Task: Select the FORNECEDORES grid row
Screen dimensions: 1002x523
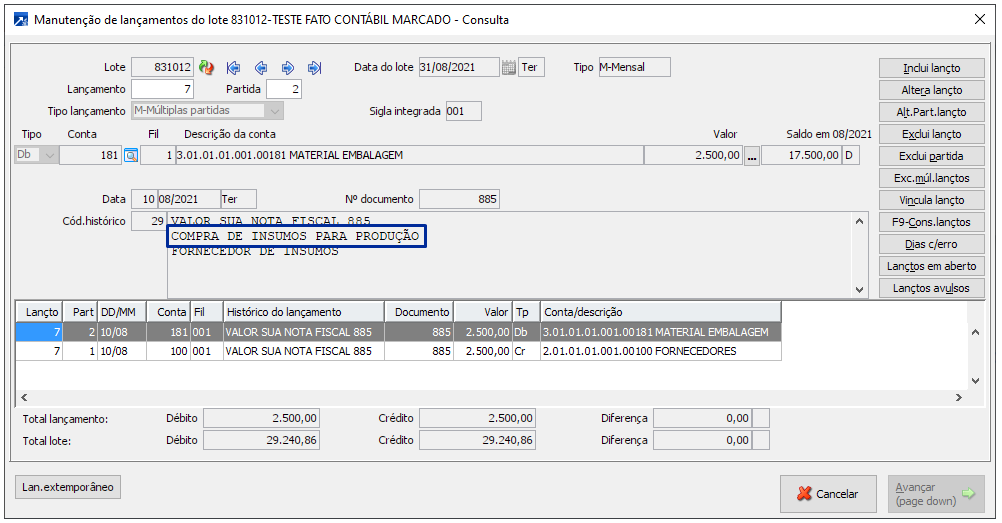Action: [x=398, y=351]
